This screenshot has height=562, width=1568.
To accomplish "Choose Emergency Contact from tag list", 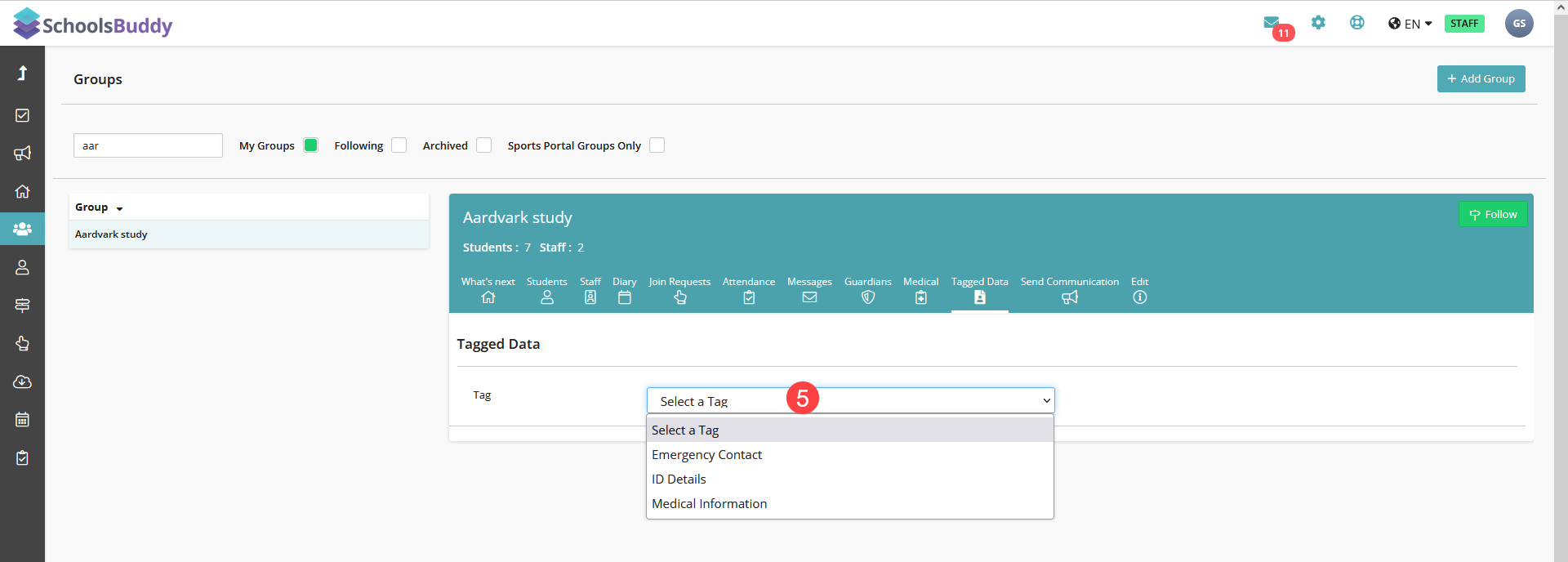I will [x=706, y=455].
